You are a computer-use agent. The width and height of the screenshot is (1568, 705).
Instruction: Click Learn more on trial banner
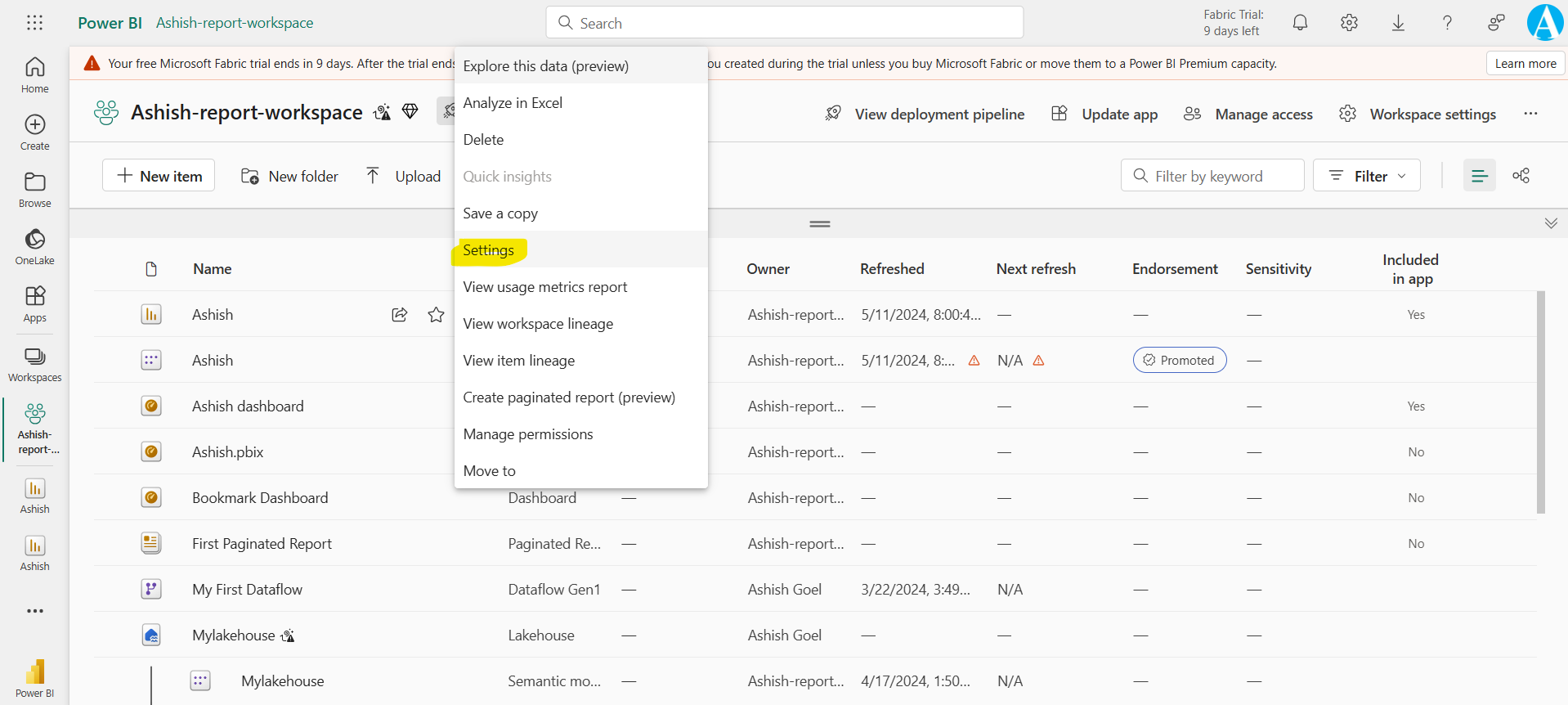coord(1525,64)
